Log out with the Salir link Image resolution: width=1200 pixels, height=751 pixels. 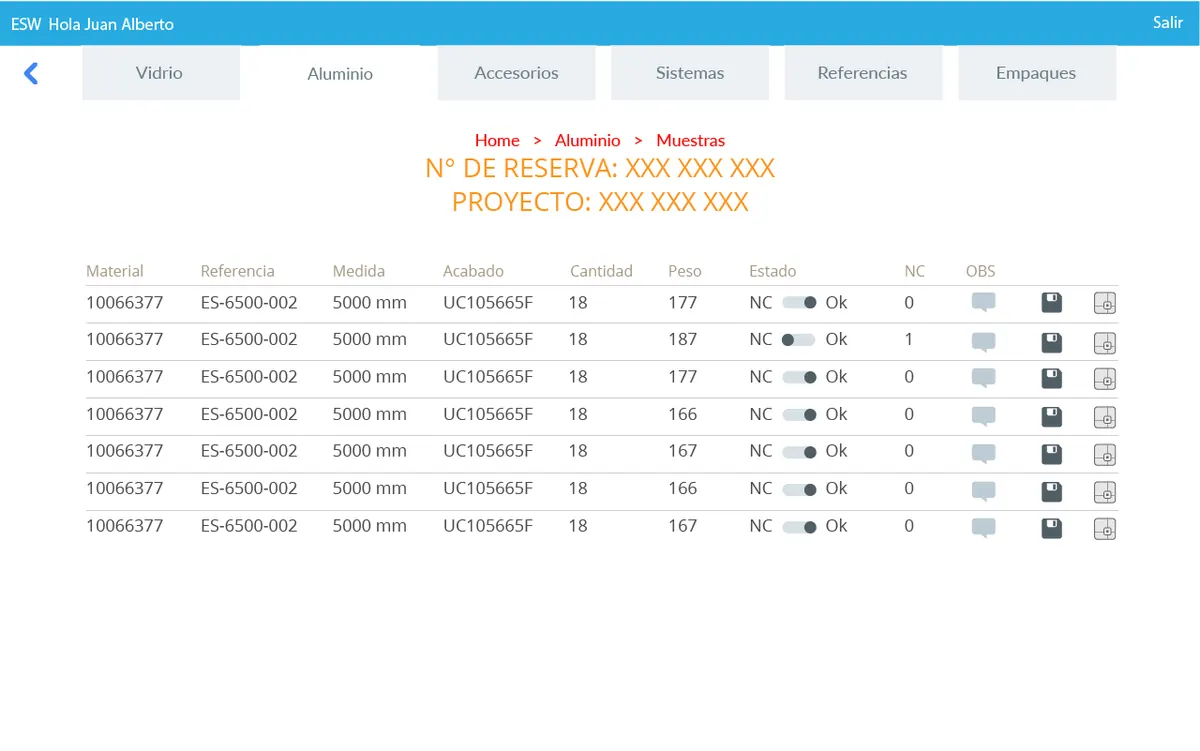[1168, 23]
